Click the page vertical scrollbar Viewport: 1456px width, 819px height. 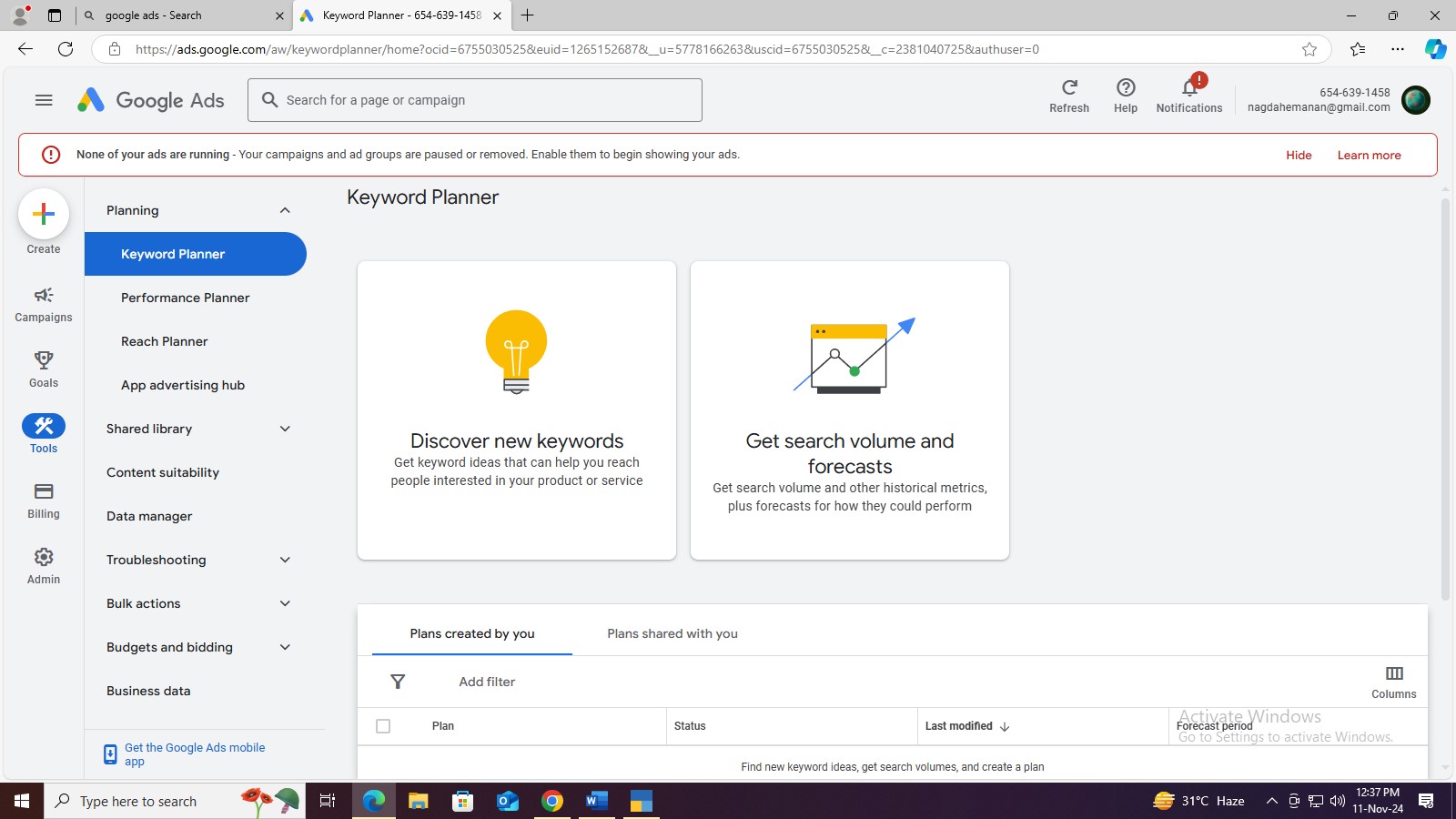pyautogui.click(x=1444, y=400)
